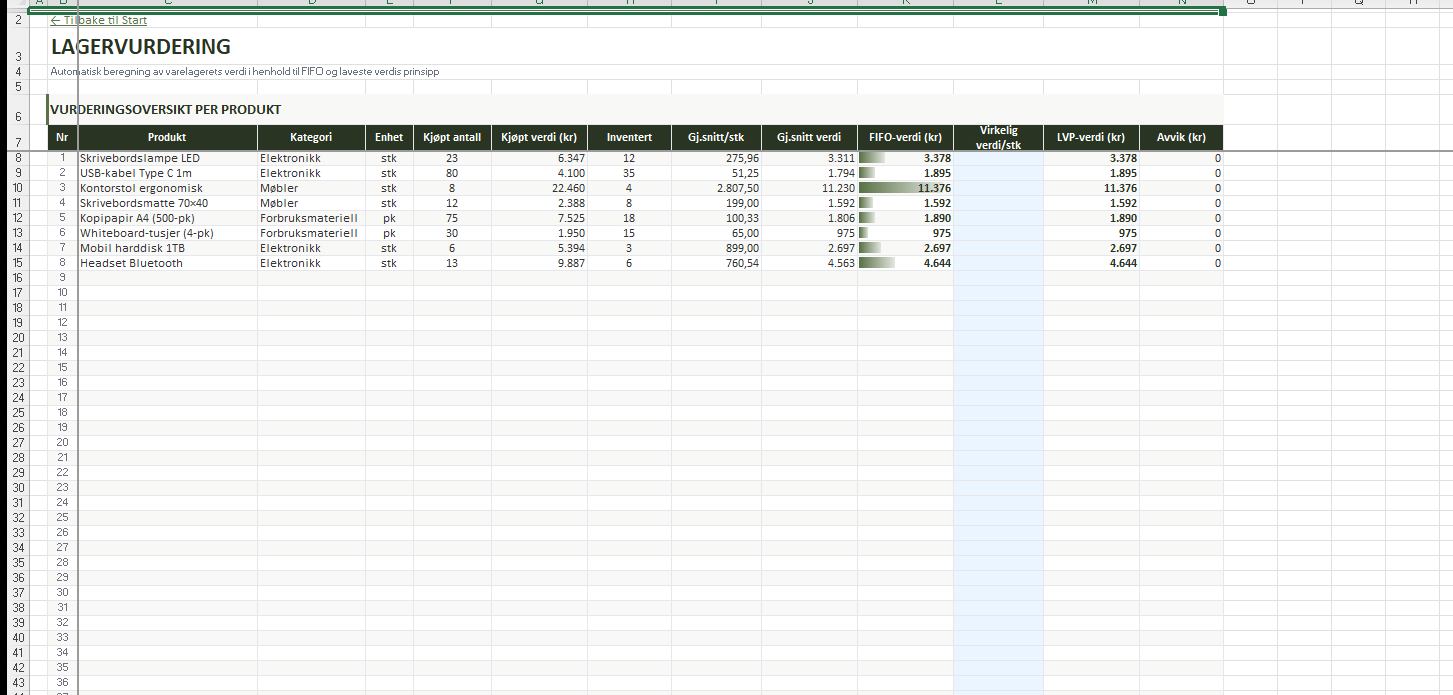Select the Nr cell numbered 20

pos(62,442)
